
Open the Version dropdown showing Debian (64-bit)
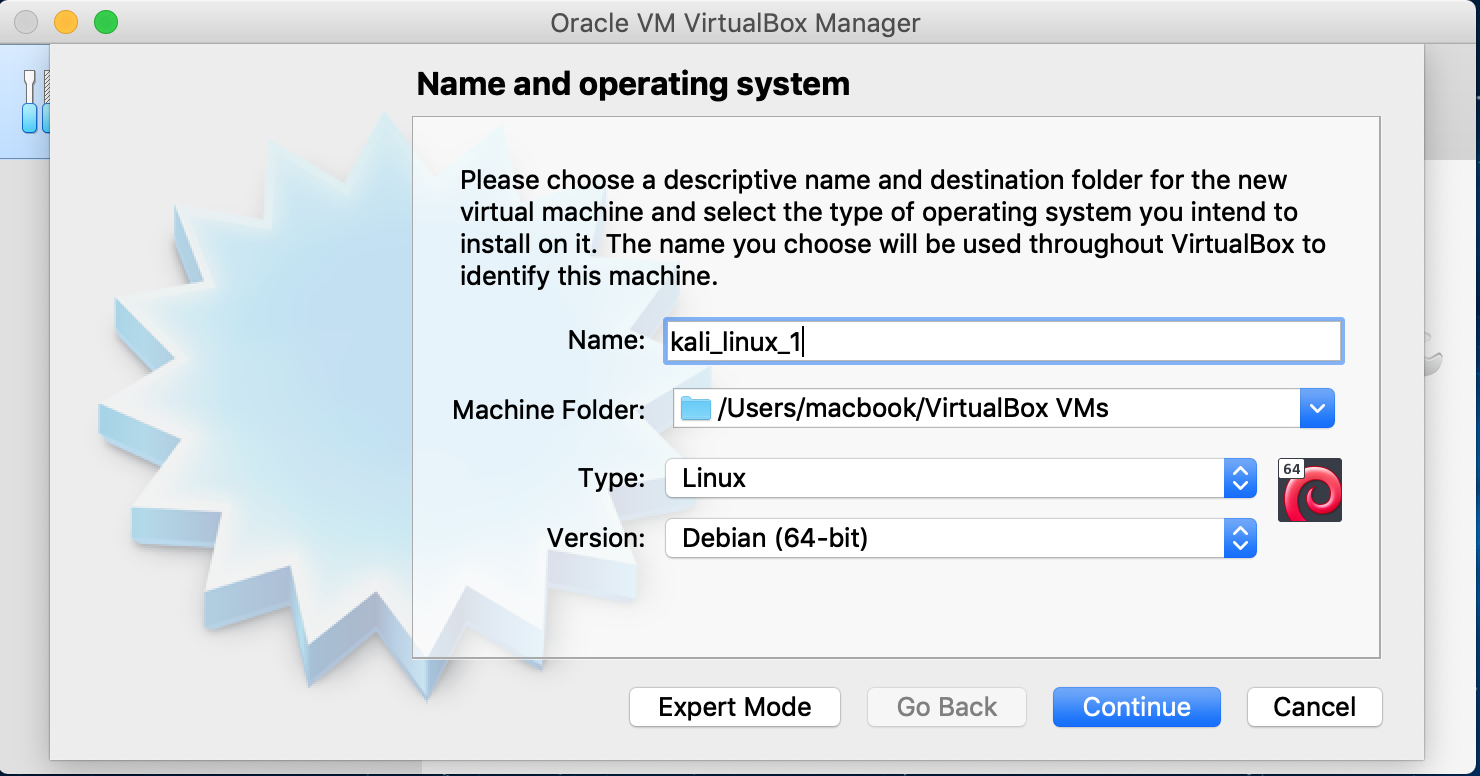click(x=960, y=538)
